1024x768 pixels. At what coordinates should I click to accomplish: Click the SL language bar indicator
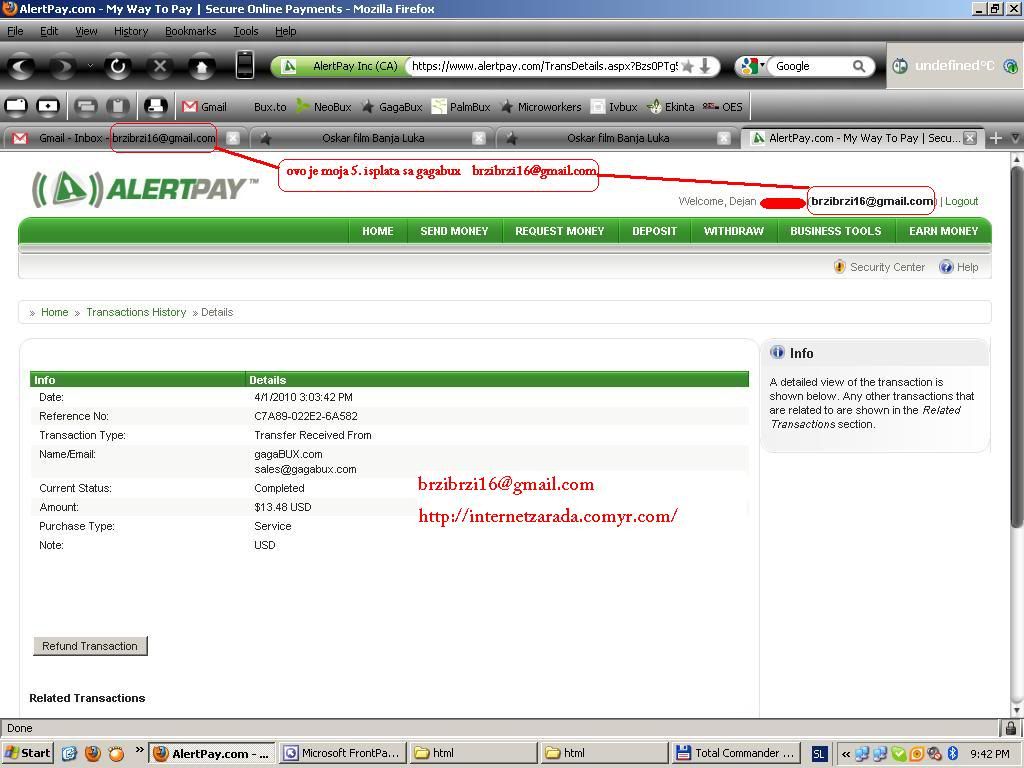point(819,753)
